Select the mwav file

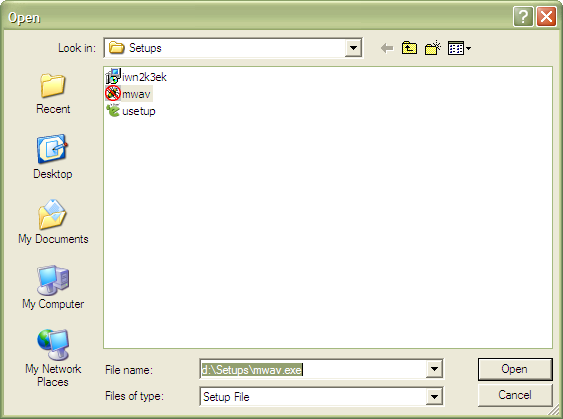point(129,94)
